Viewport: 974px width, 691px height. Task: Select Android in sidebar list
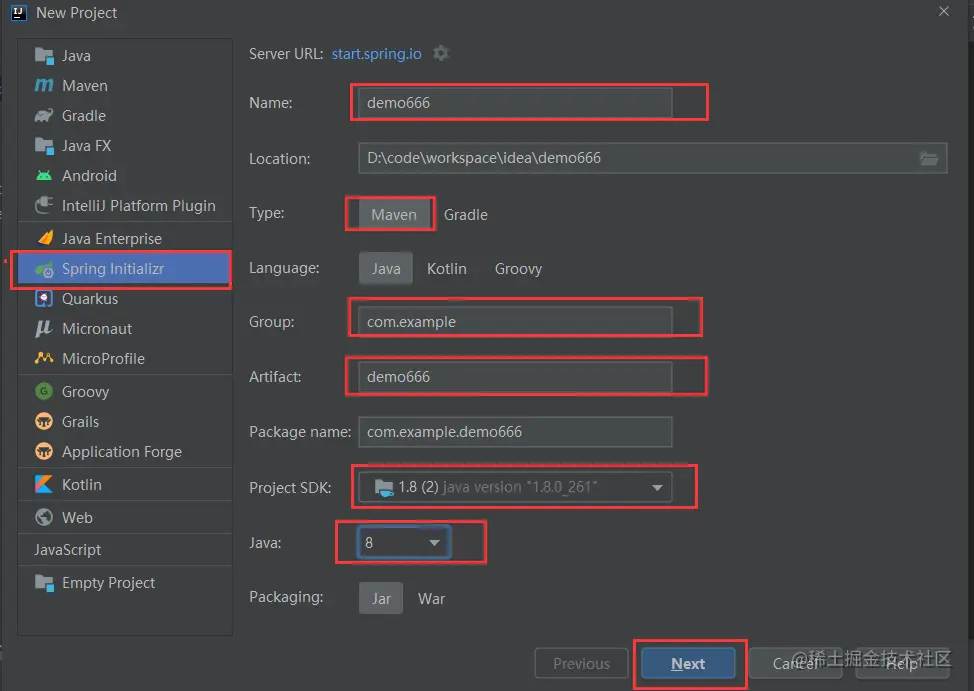click(125, 176)
